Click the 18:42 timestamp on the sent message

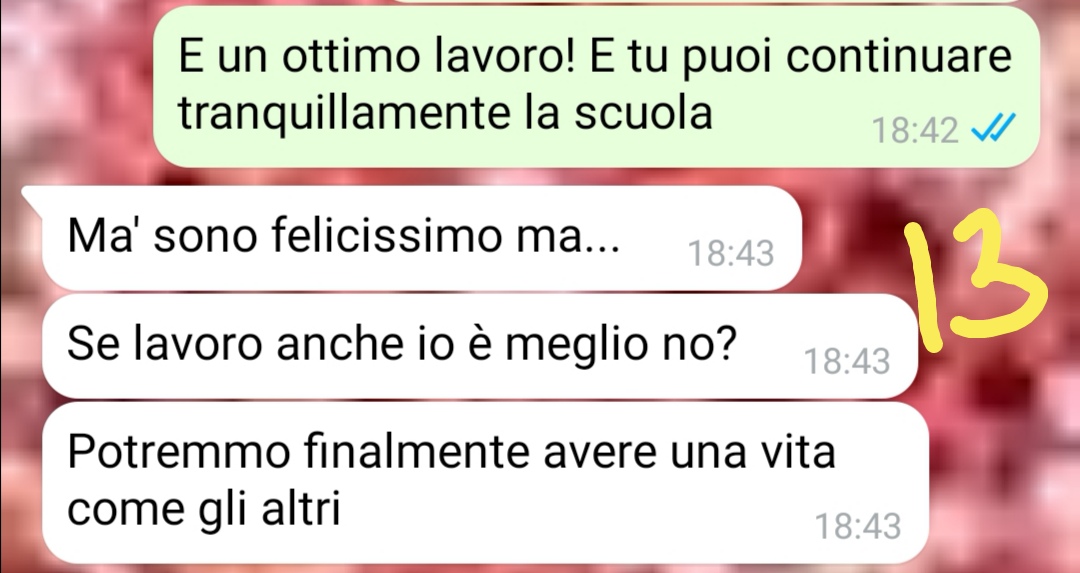point(915,129)
